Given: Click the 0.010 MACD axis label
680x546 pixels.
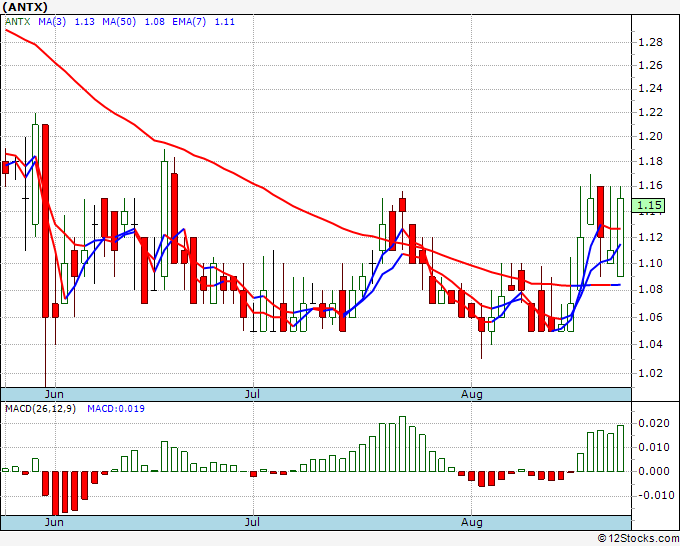Looking at the screenshot, I should pyautogui.click(x=654, y=447).
